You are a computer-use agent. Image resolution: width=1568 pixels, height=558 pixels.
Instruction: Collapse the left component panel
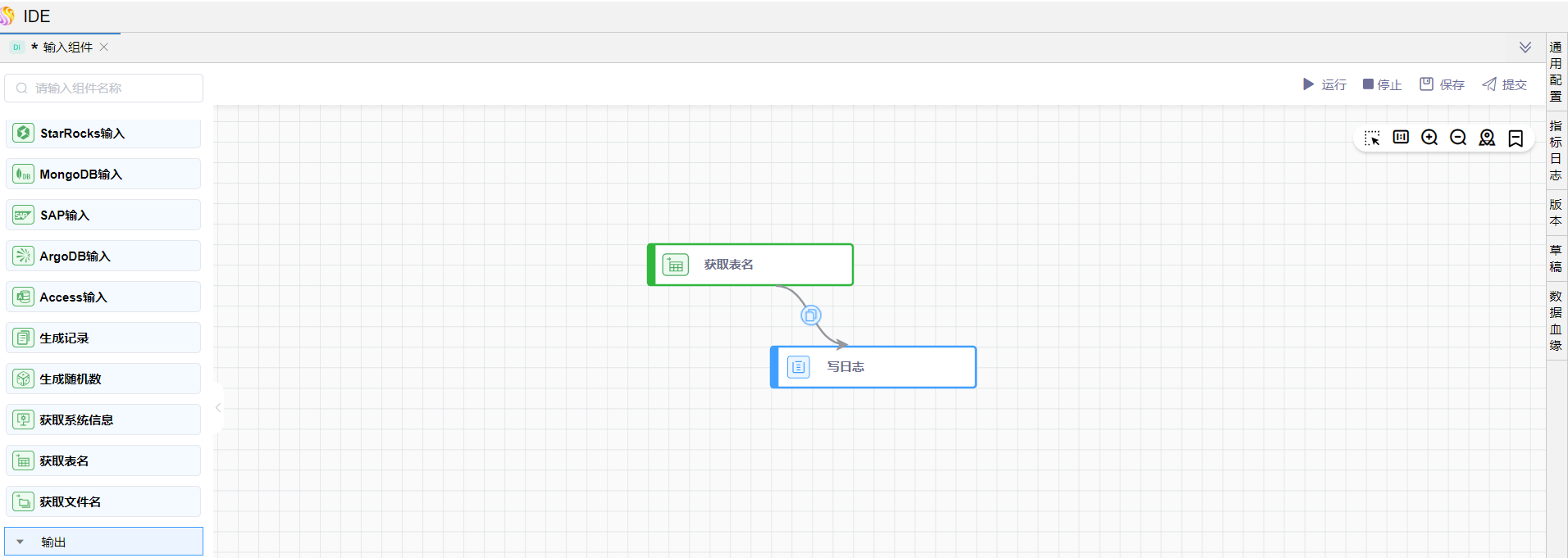click(218, 407)
